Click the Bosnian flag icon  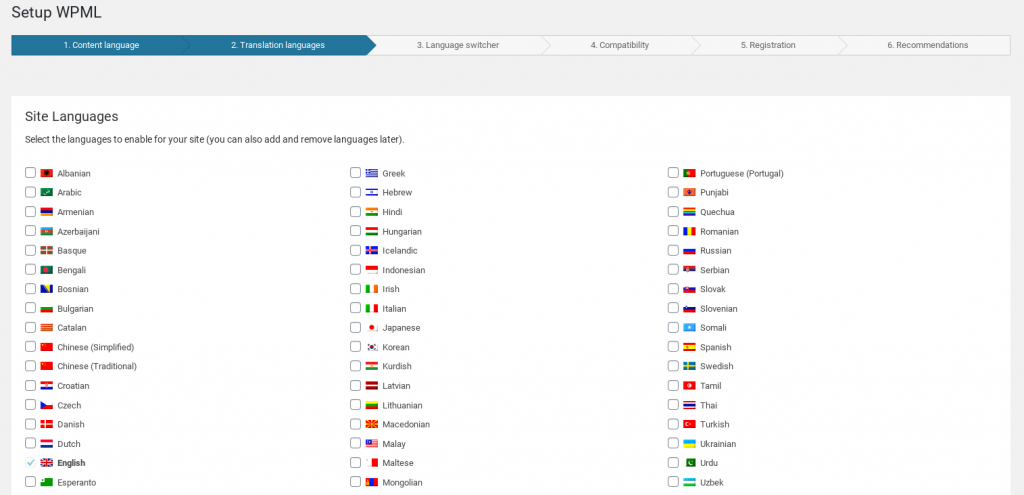point(46,289)
